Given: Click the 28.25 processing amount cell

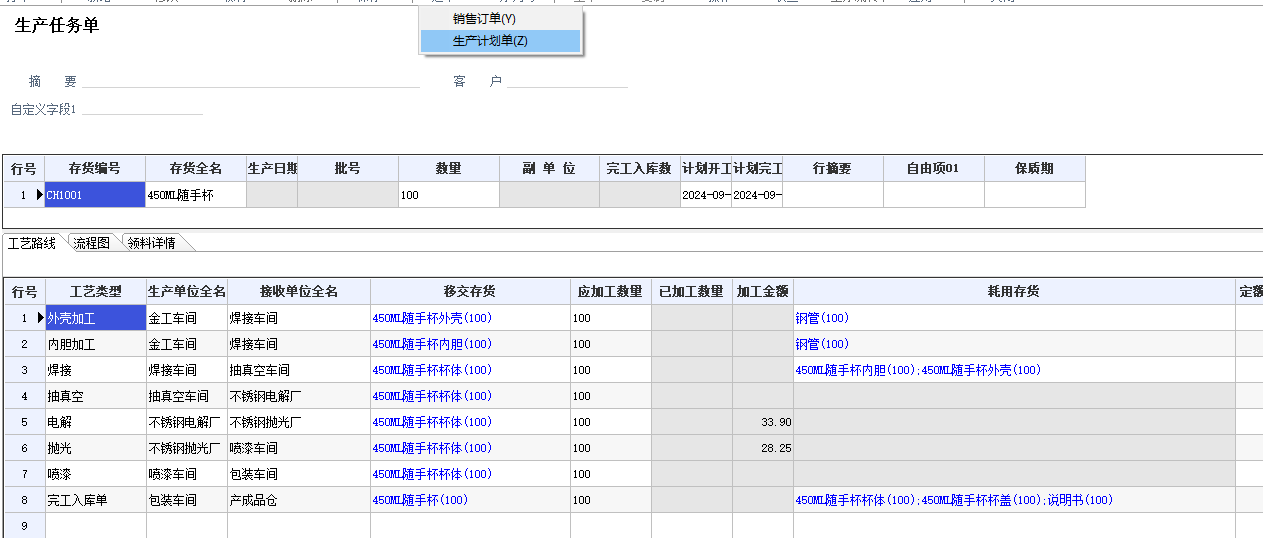Looking at the screenshot, I should tap(763, 448).
